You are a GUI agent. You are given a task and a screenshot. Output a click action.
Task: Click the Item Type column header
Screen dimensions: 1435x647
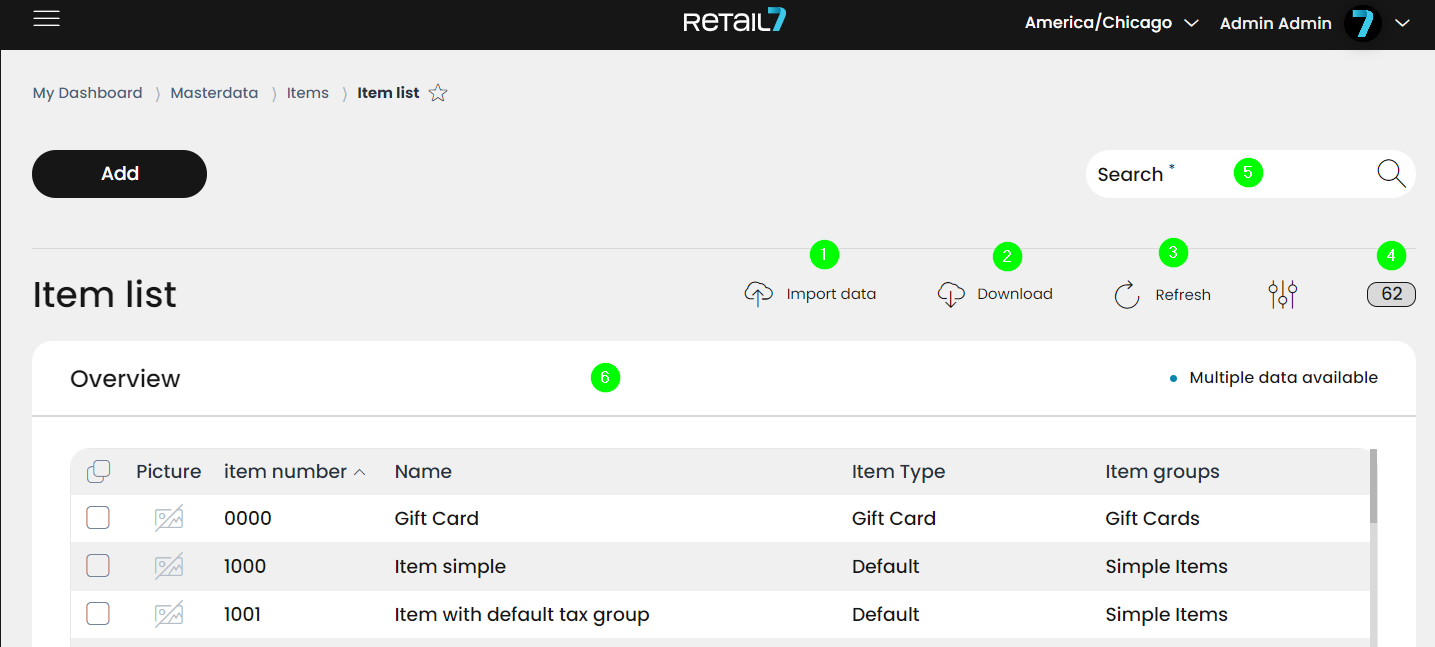click(x=898, y=471)
